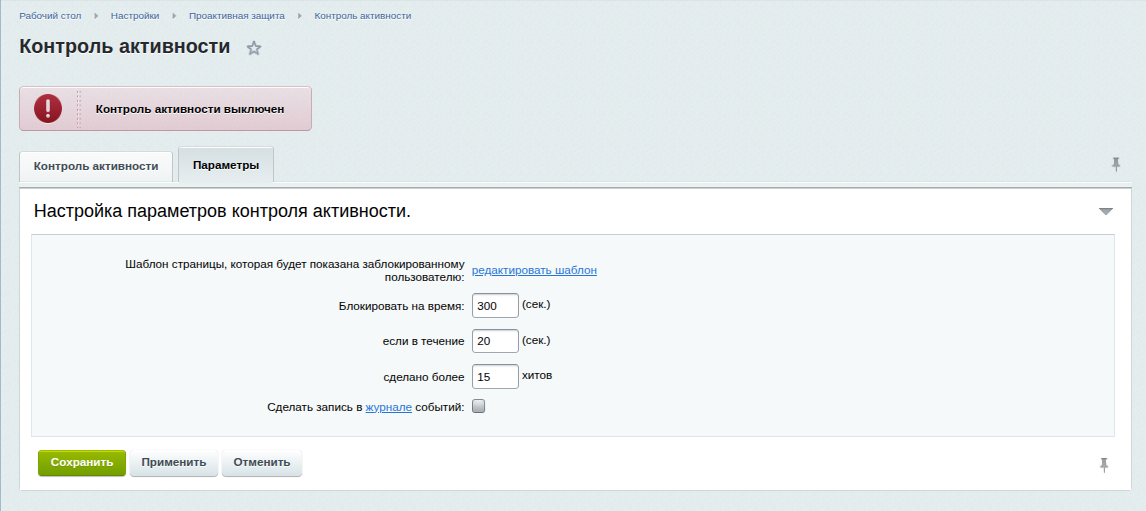
Task: Go to Рабочий стол breadcrumb
Action: (50, 16)
